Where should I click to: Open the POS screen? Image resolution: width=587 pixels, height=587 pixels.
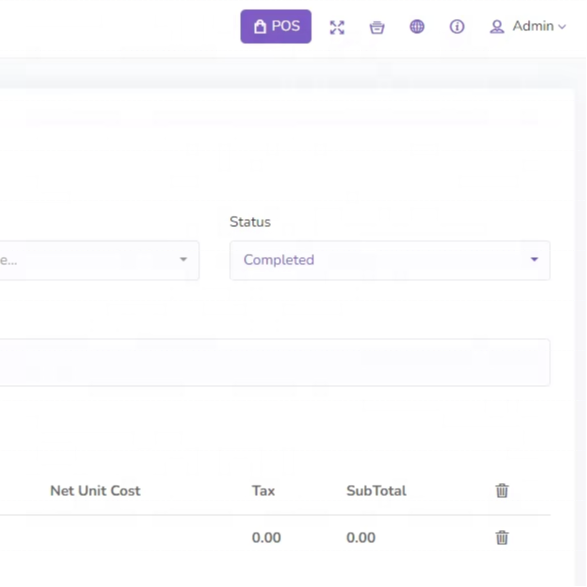pos(276,27)
